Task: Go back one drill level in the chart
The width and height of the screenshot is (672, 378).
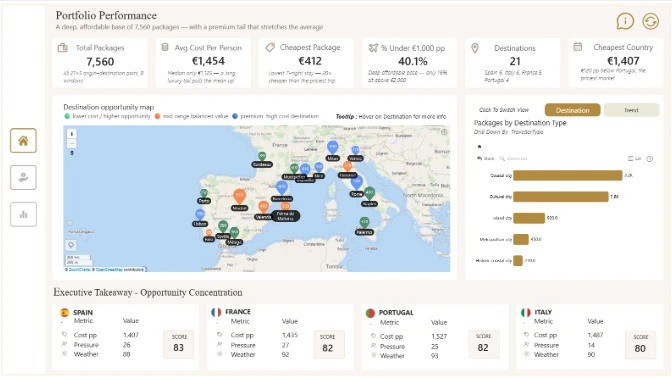Action: click(486, 159)
